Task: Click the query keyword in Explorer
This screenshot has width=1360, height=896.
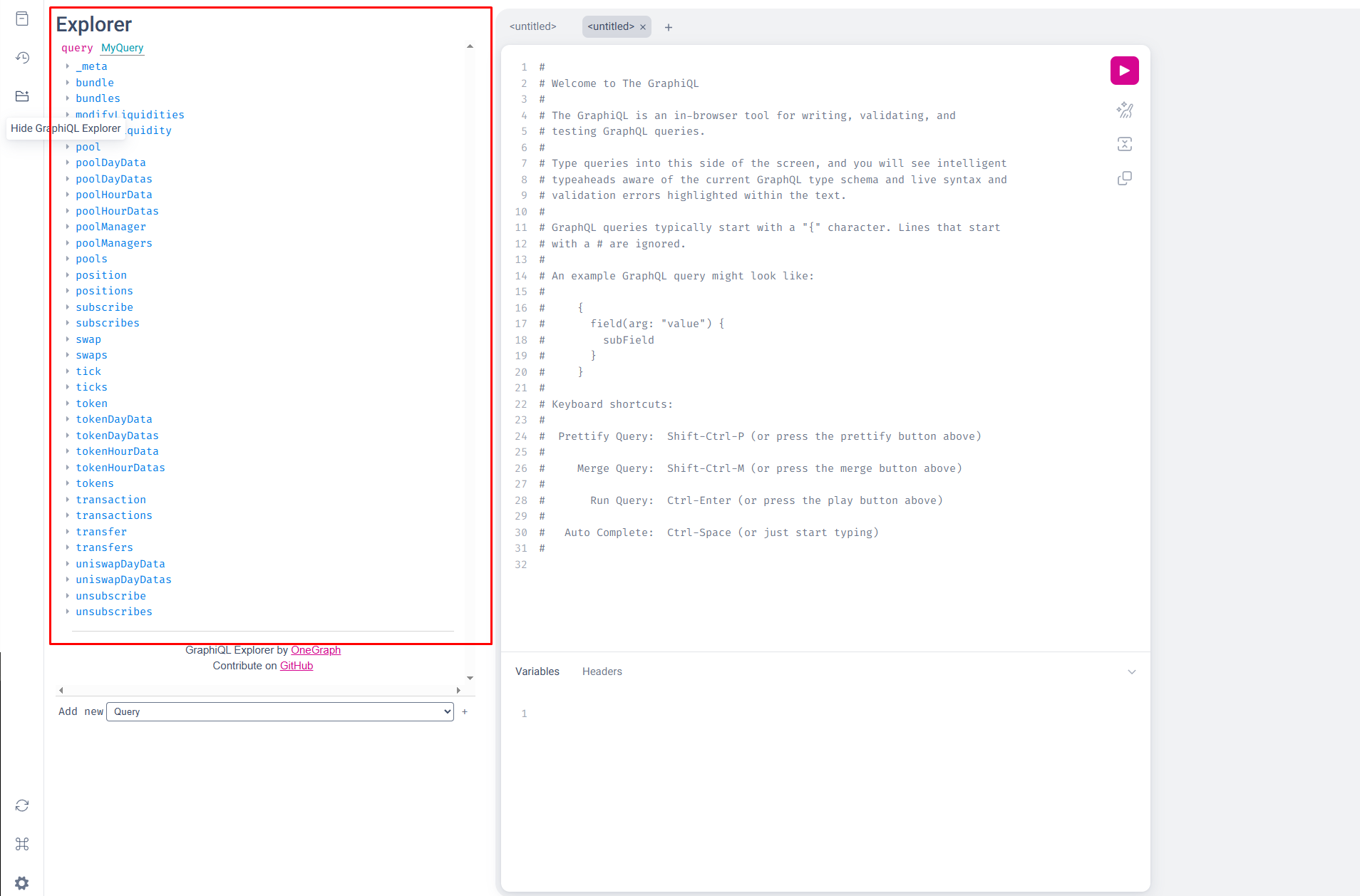Action: pyautogui.click(x=77, y=48)
